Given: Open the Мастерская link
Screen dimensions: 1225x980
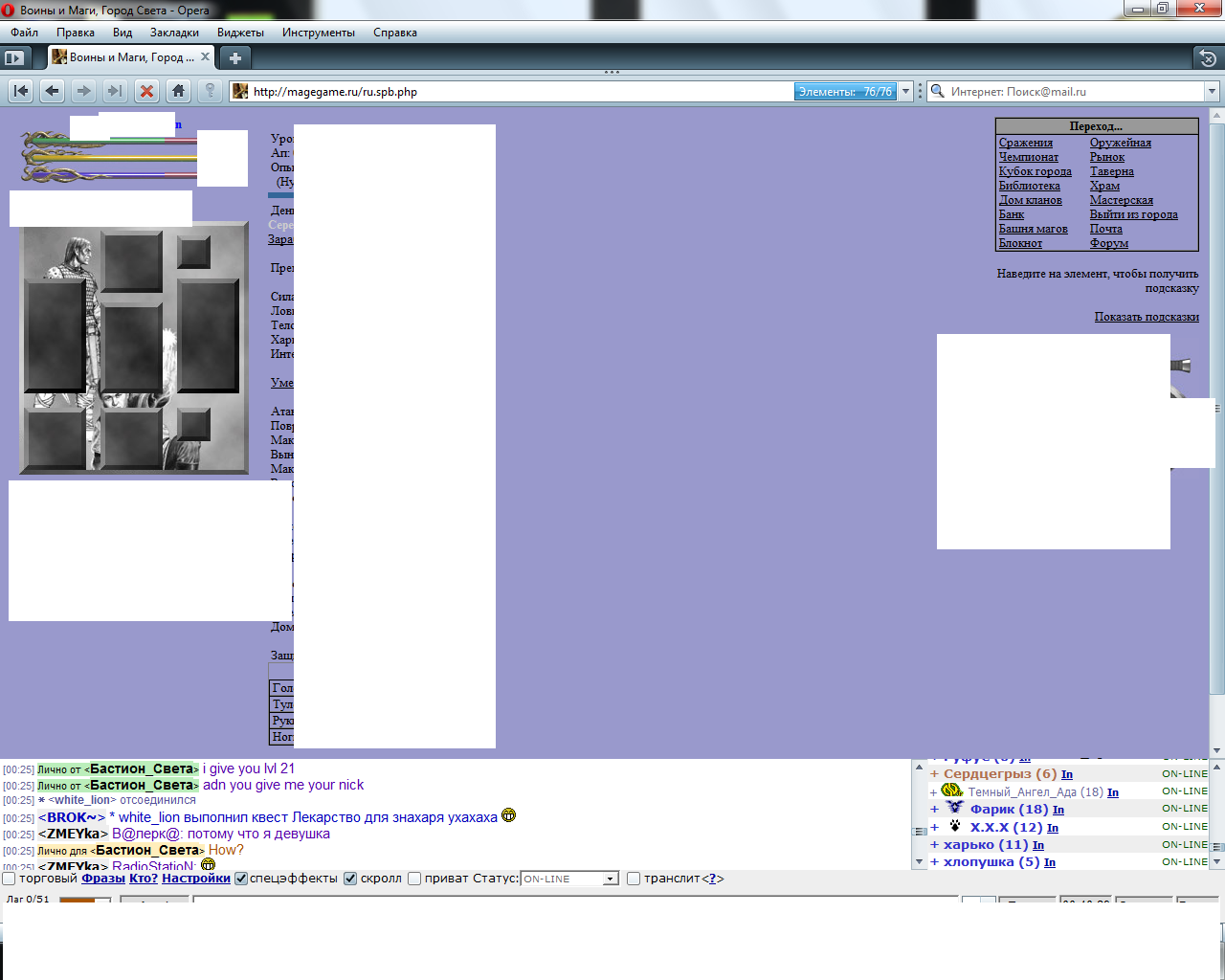Looking at the screenshot, I should pos(1121,200).
